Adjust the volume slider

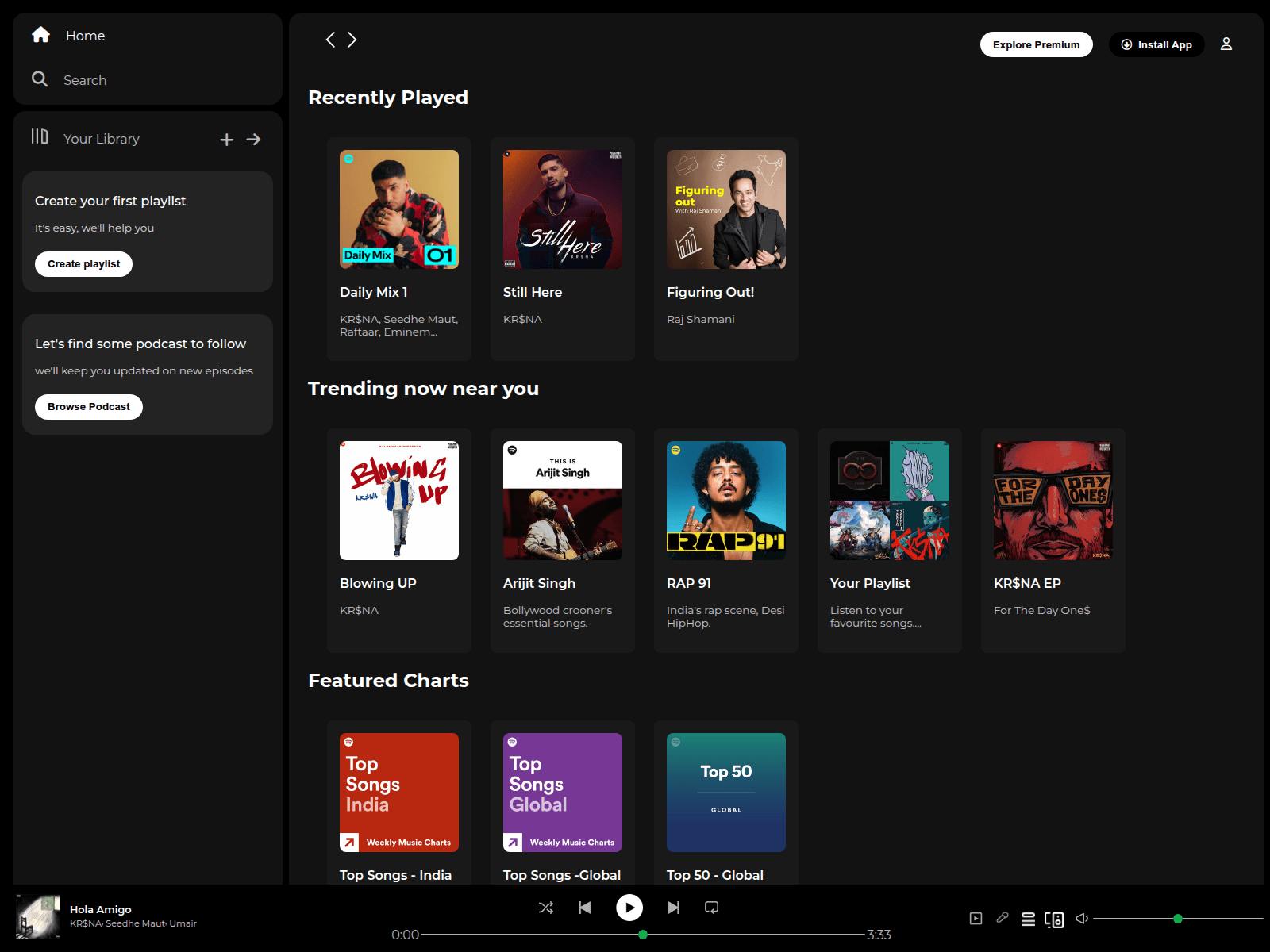click(1178, 919)
